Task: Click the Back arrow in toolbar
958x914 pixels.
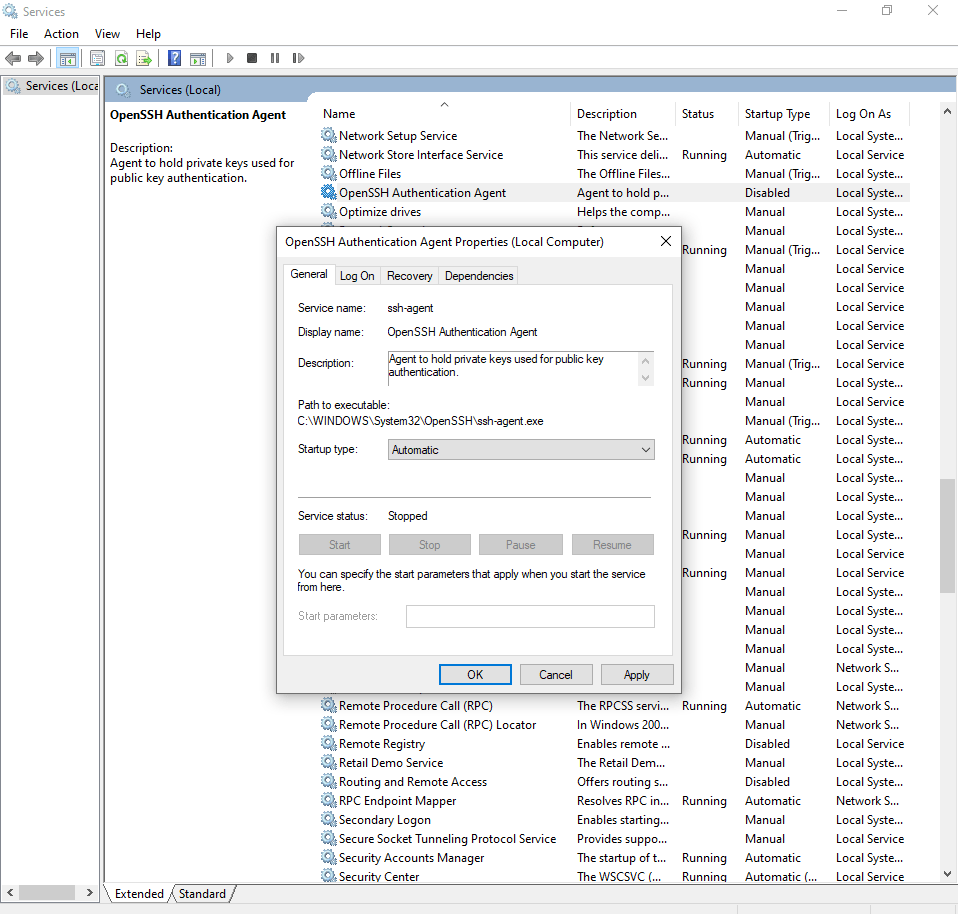Action: click(13, 59)
